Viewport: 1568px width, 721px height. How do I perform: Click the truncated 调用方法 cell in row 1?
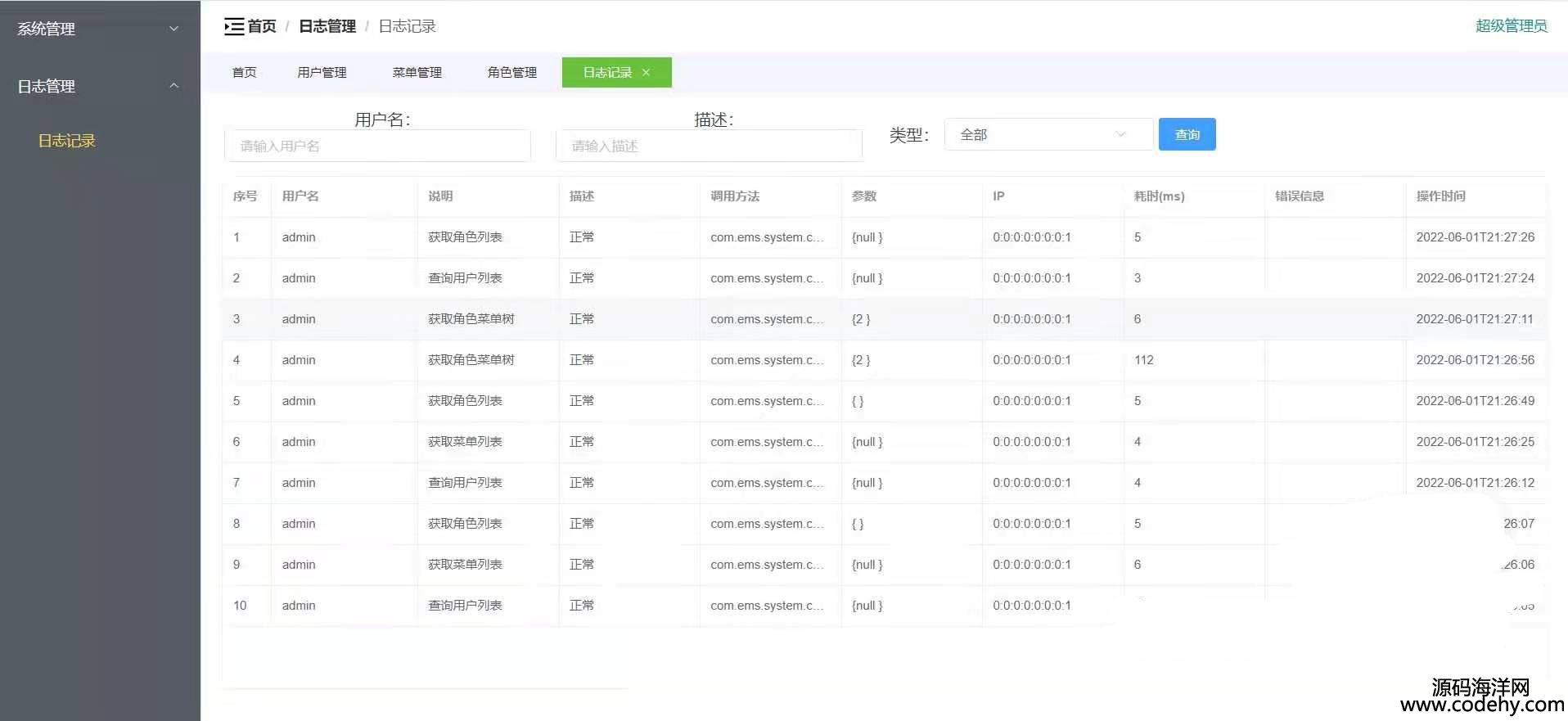767,237
